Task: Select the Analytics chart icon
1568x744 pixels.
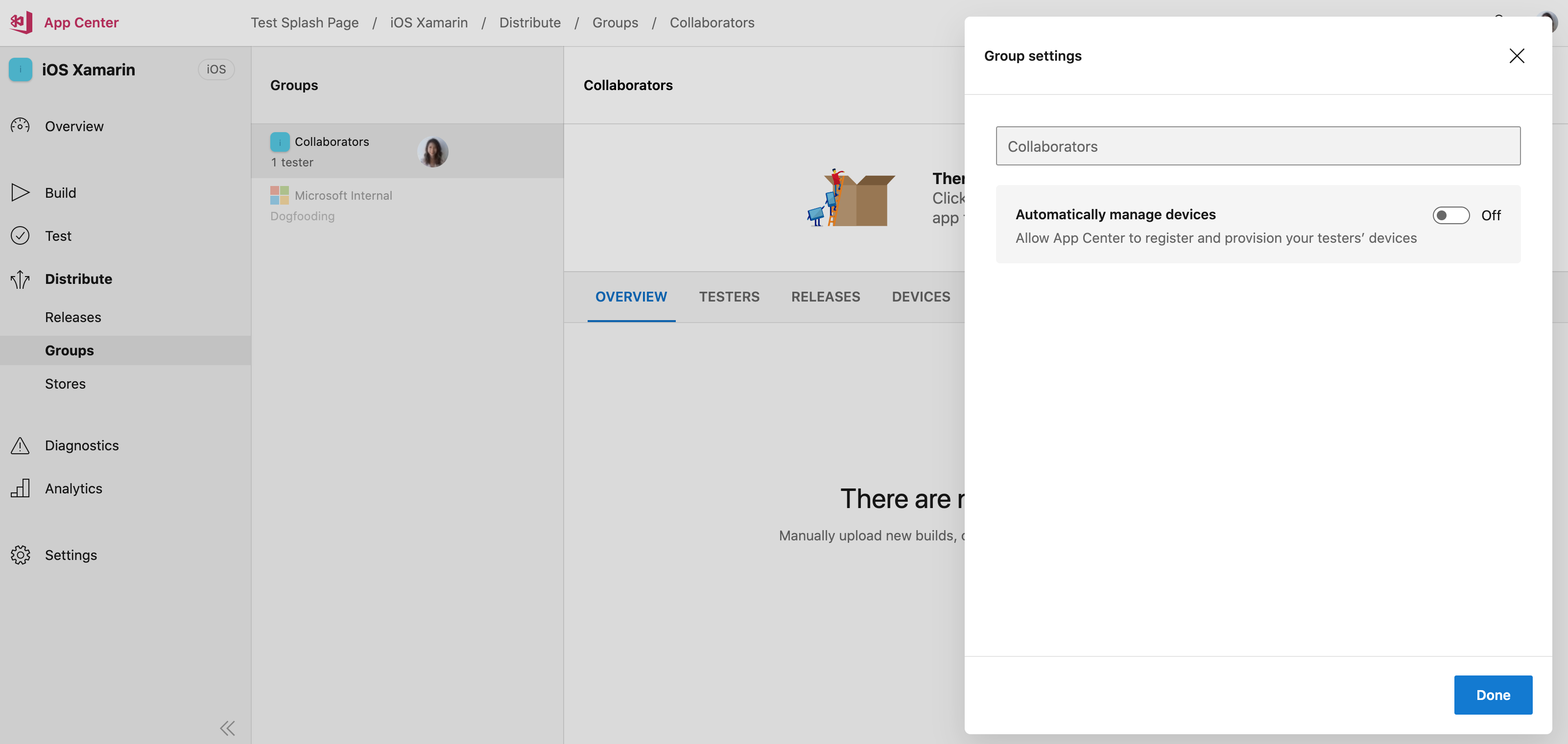Action: tap(20, 488)
